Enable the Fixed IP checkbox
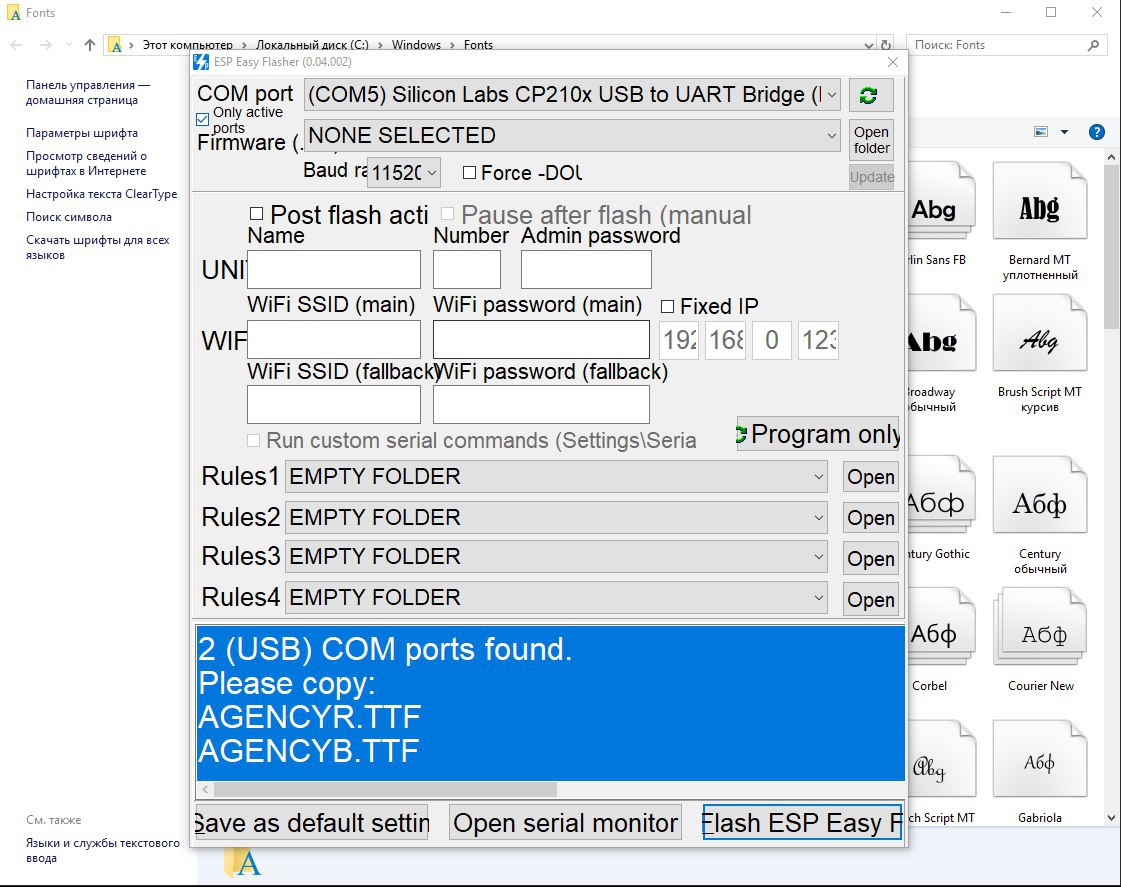Screen dimensions: 1121x887 [x=667, y=307]
